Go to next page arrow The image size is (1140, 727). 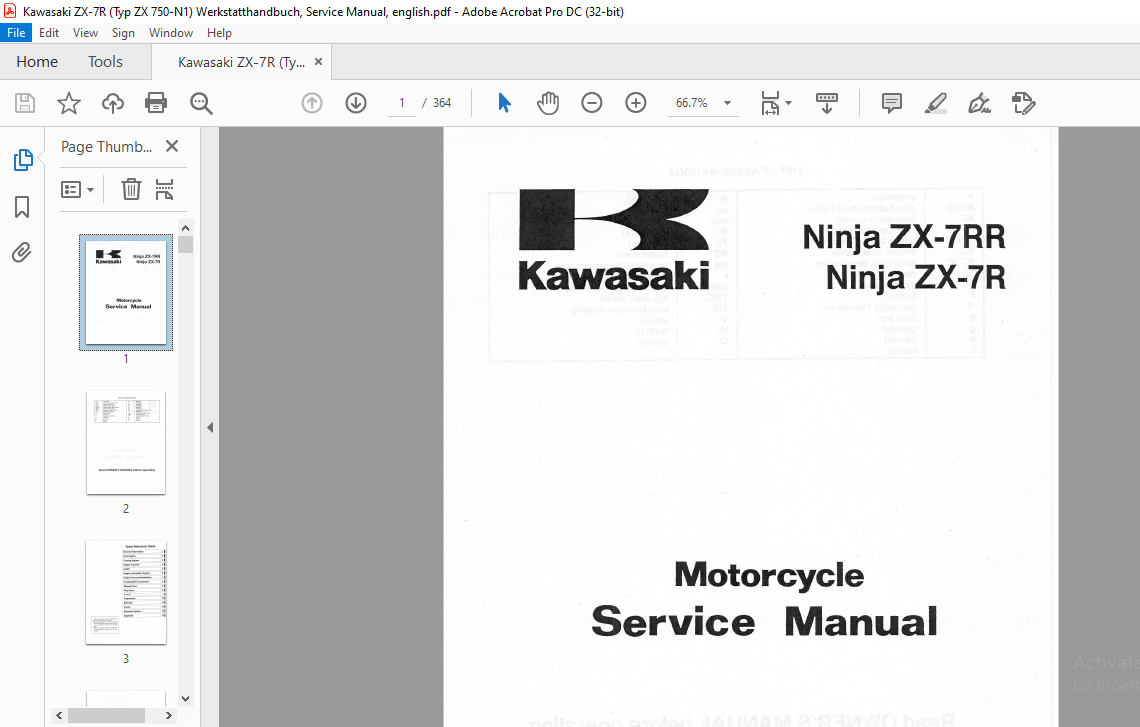click(356, 103)
